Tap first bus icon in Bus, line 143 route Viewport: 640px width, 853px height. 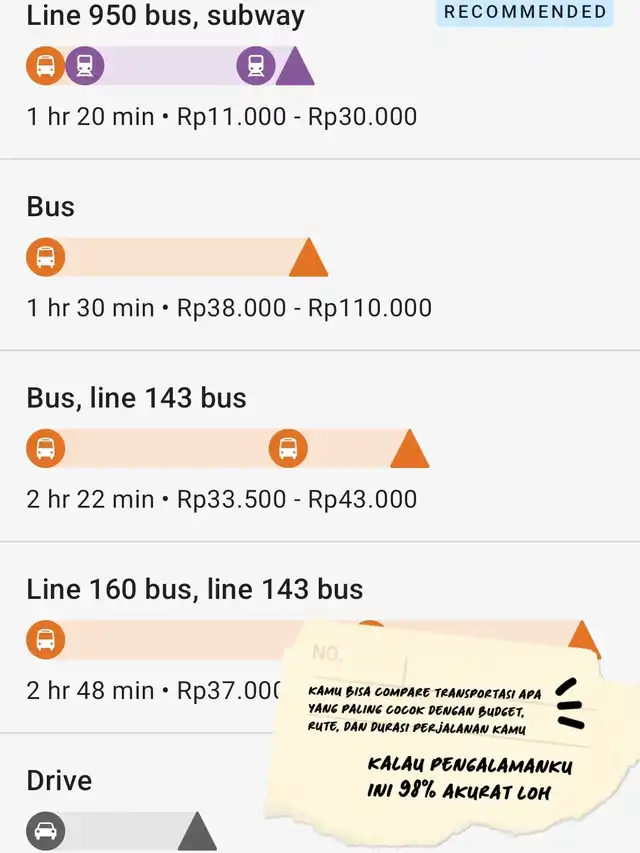(x=45, y=449)
